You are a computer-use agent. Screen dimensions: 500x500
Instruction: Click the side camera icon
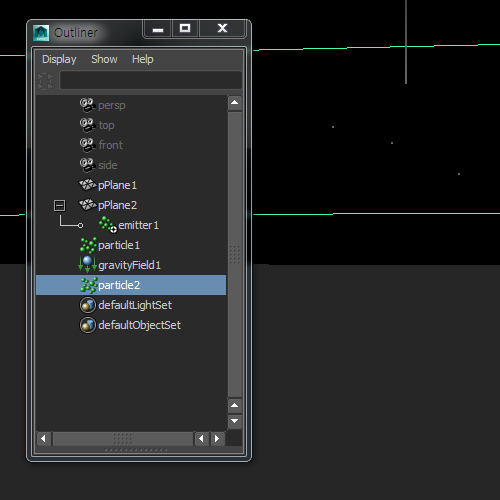click(x=88, y=165)
